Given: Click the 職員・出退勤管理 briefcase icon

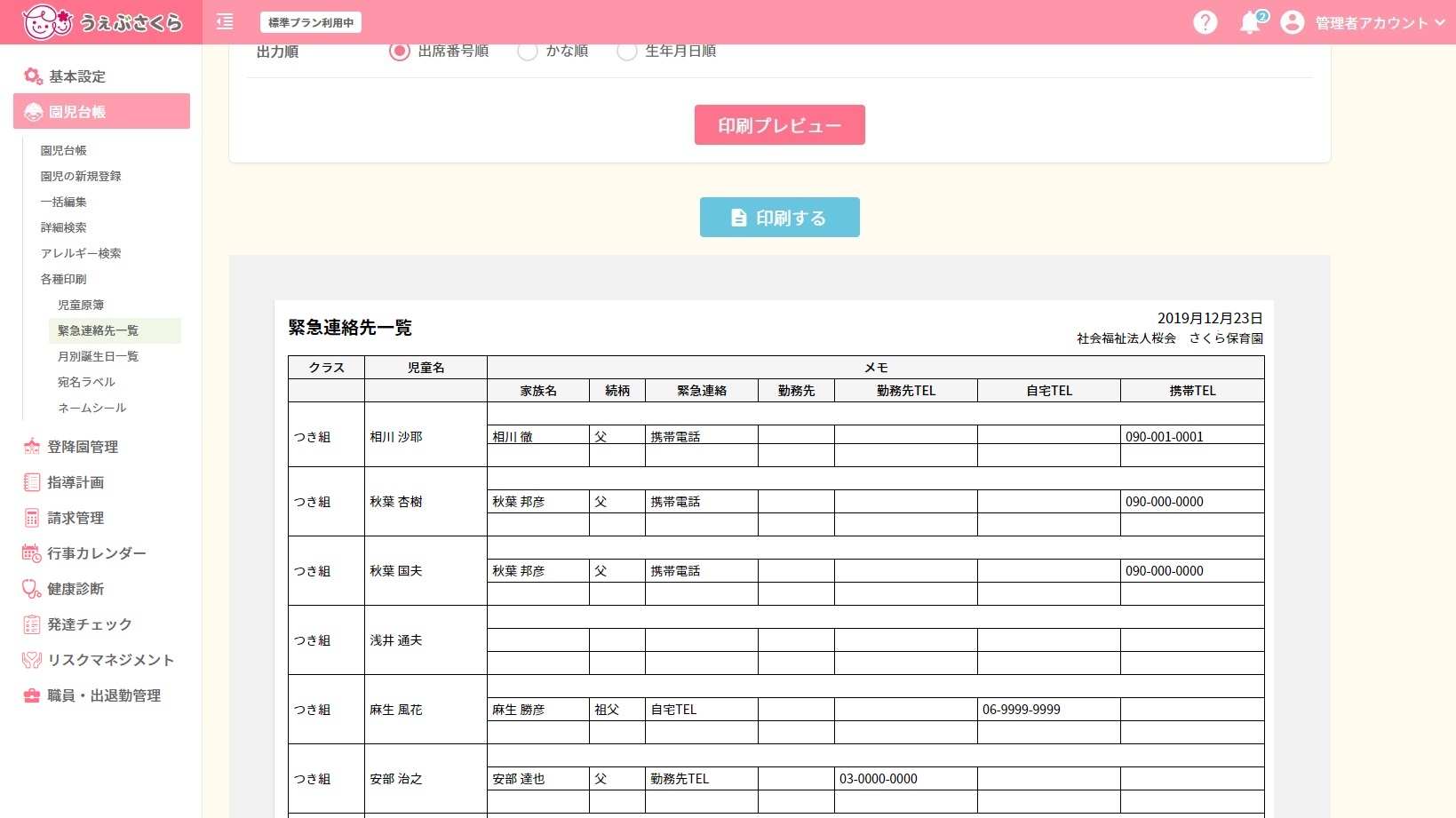Looking at the screenshot, I should point(32,695).
